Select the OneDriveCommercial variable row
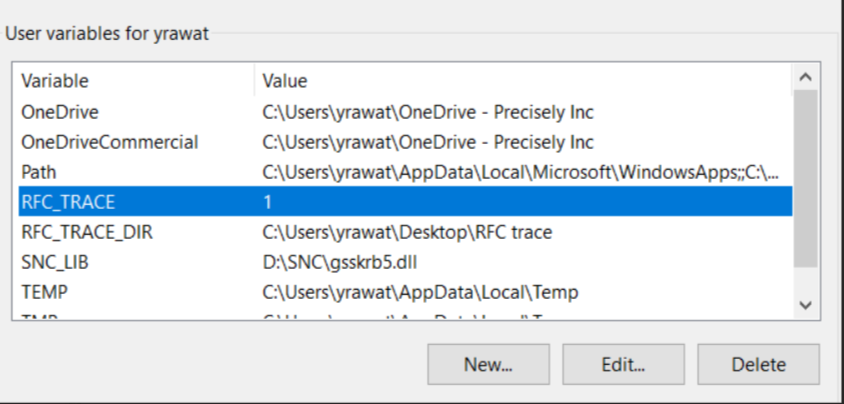 [109, 142]
